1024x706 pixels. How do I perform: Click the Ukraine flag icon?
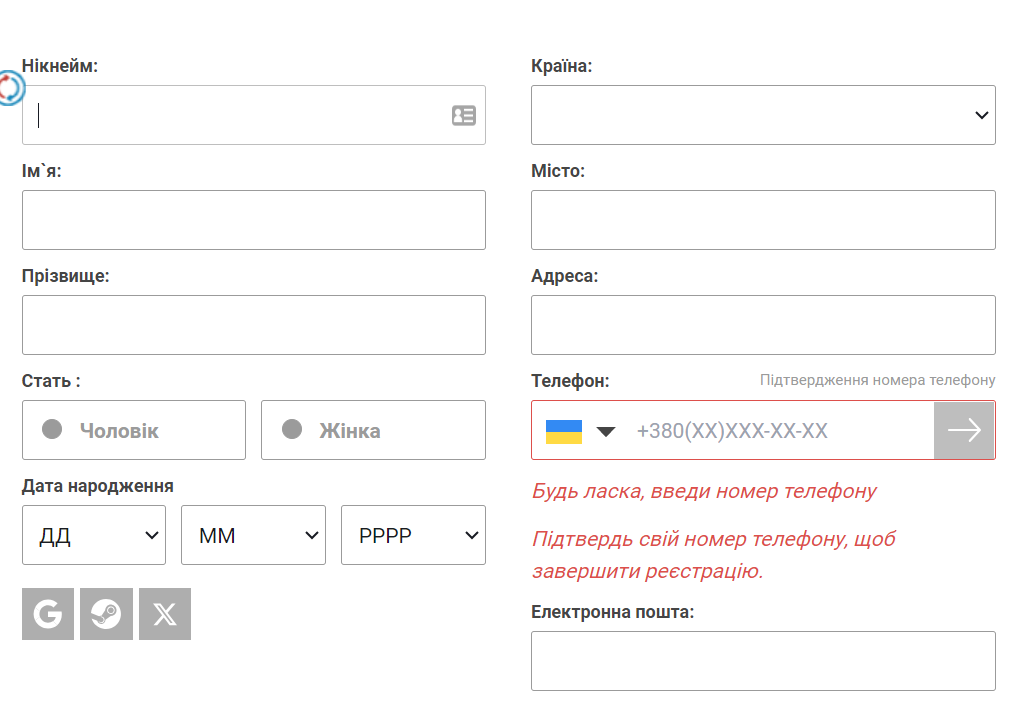click(x=564, y=432)
